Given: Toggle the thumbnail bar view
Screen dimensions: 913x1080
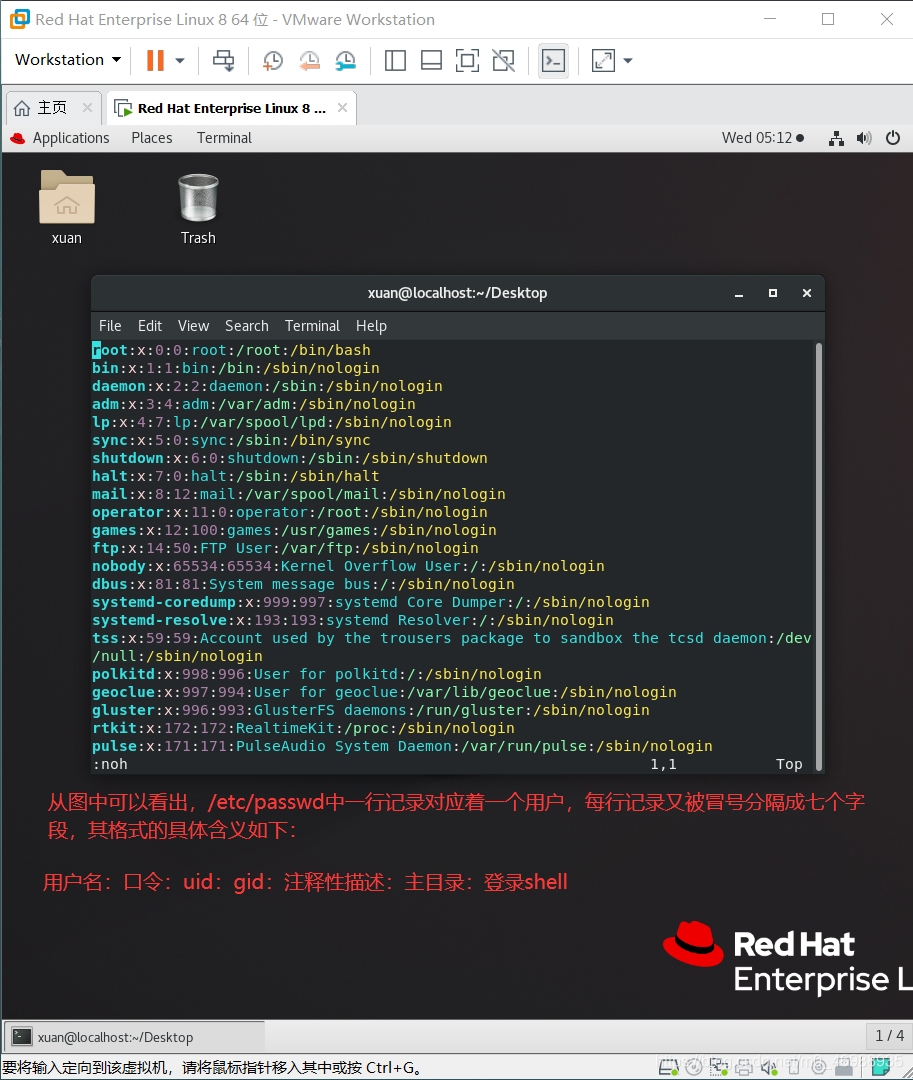Looking at the screenshot, I should (431, 61).
